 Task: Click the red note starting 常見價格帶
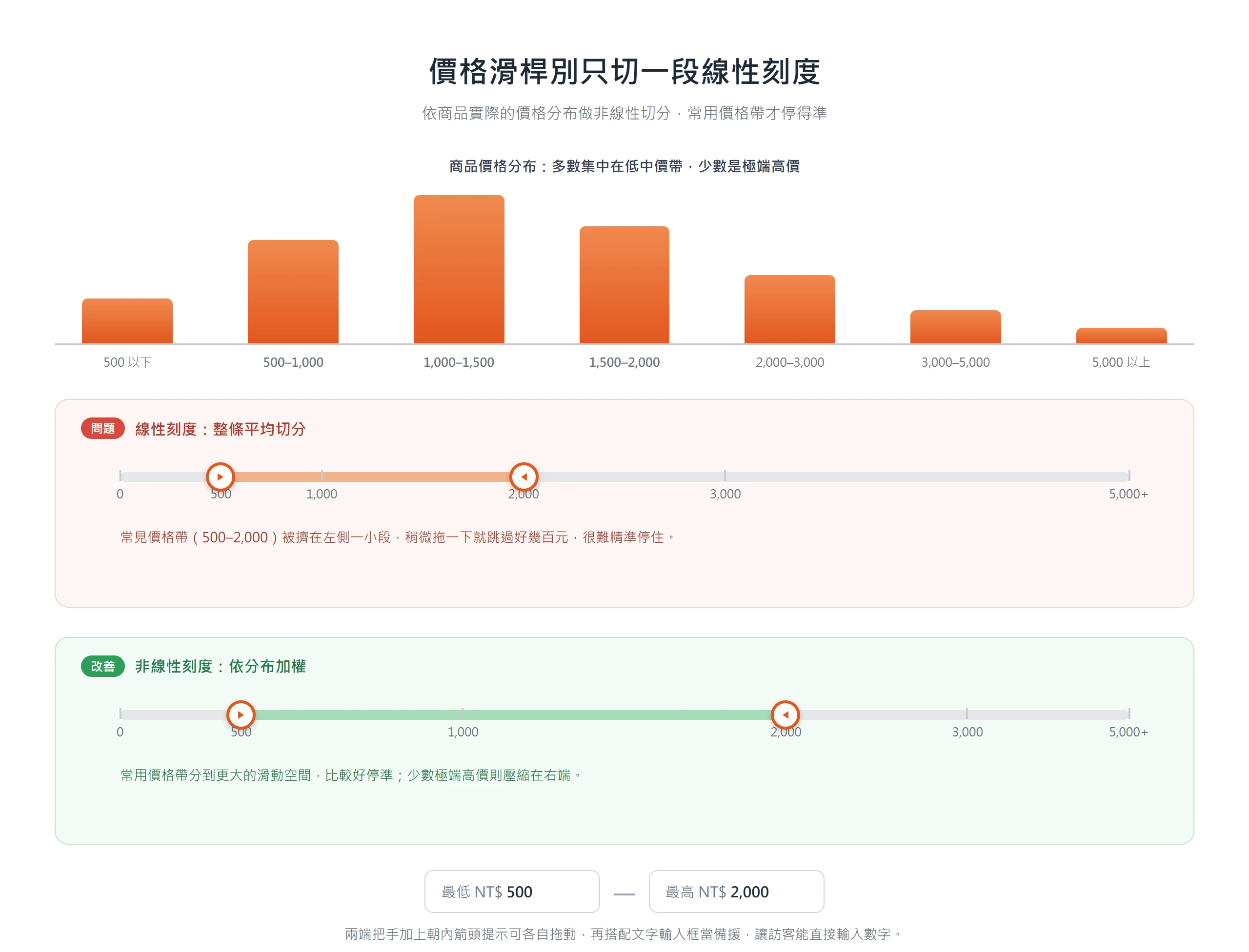coord(398,537)
